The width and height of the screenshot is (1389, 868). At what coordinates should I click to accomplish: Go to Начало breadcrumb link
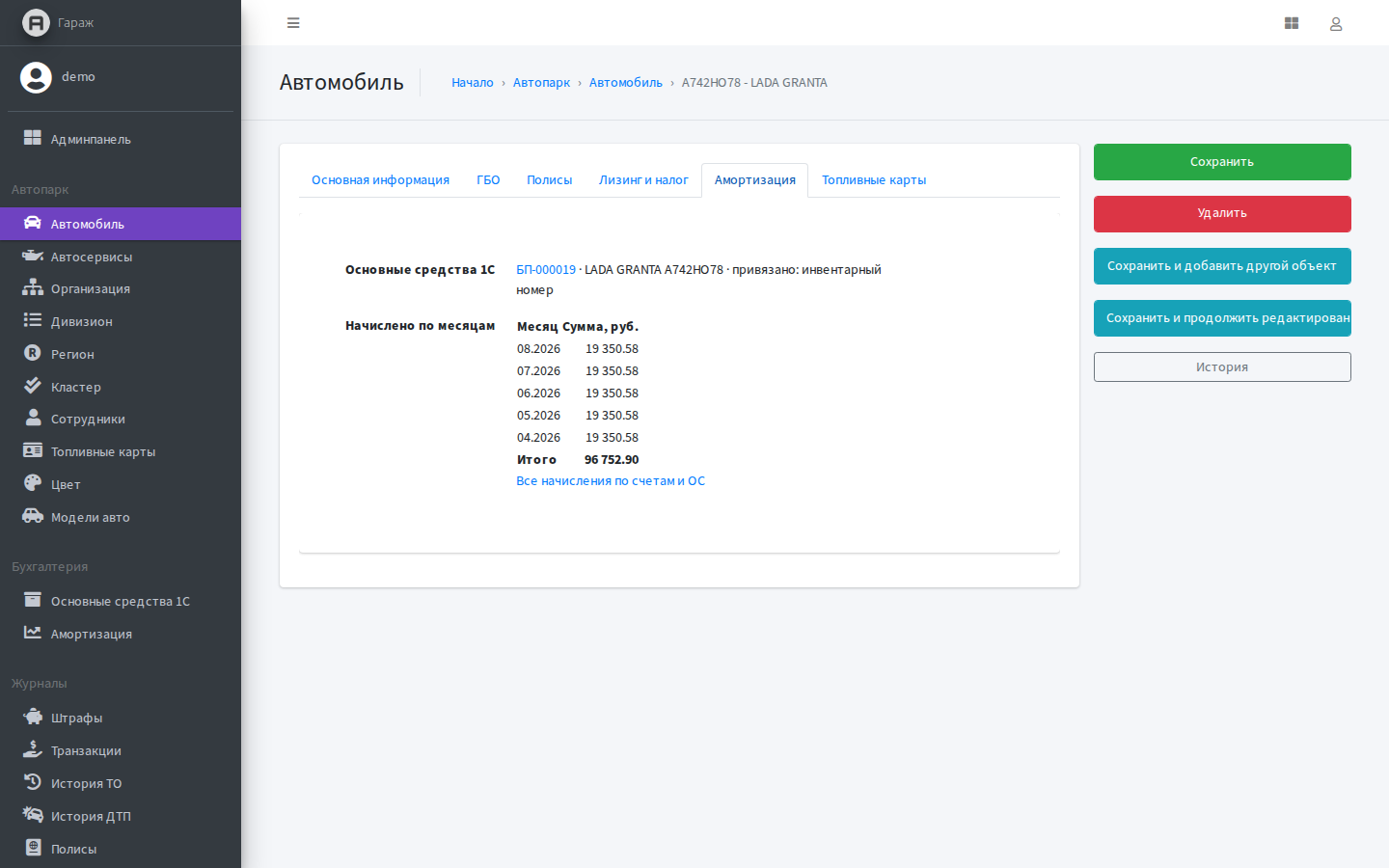pyautogui.click(x=473, y=83)
